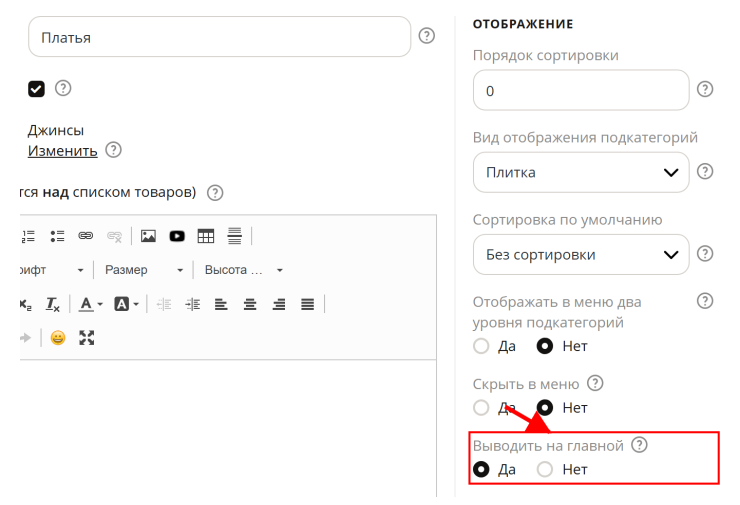Open the Плитка subcategory view dropdown
Image resolution: width=740 pixels, height=505 pixels.
[x=581, y=172]
